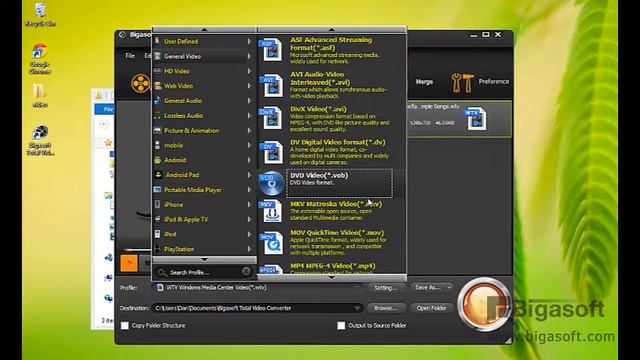Open the File menu in Bigasoft
This screenshot has height=360, width=640.
click(130, 56)
